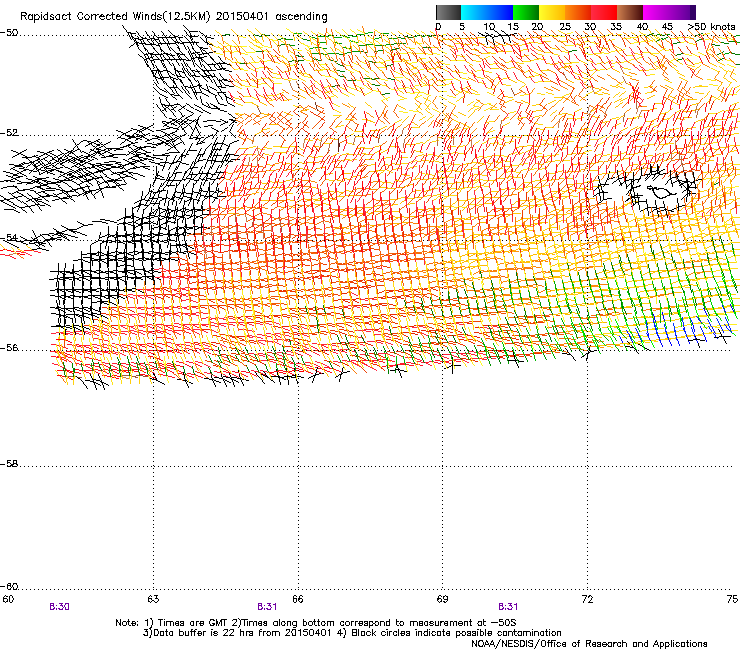Screen dimensions: 740x650
Task: Click the -60 latitude axis label
Action: (x=9, y=587)
